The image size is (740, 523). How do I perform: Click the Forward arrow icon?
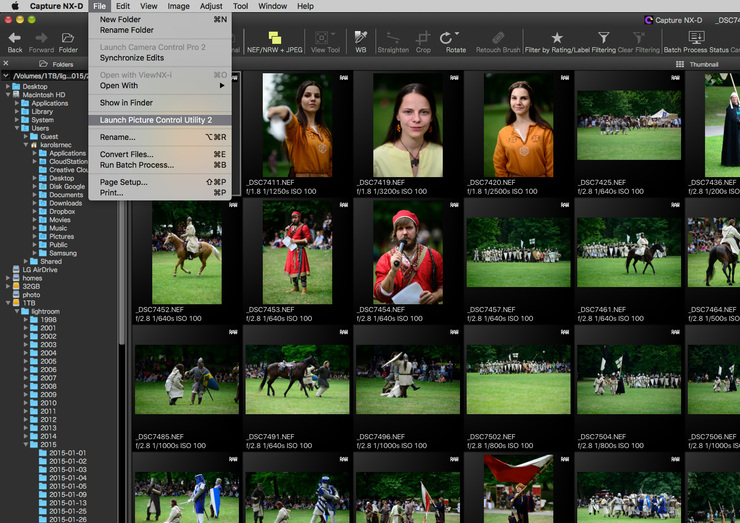[42, 38]
